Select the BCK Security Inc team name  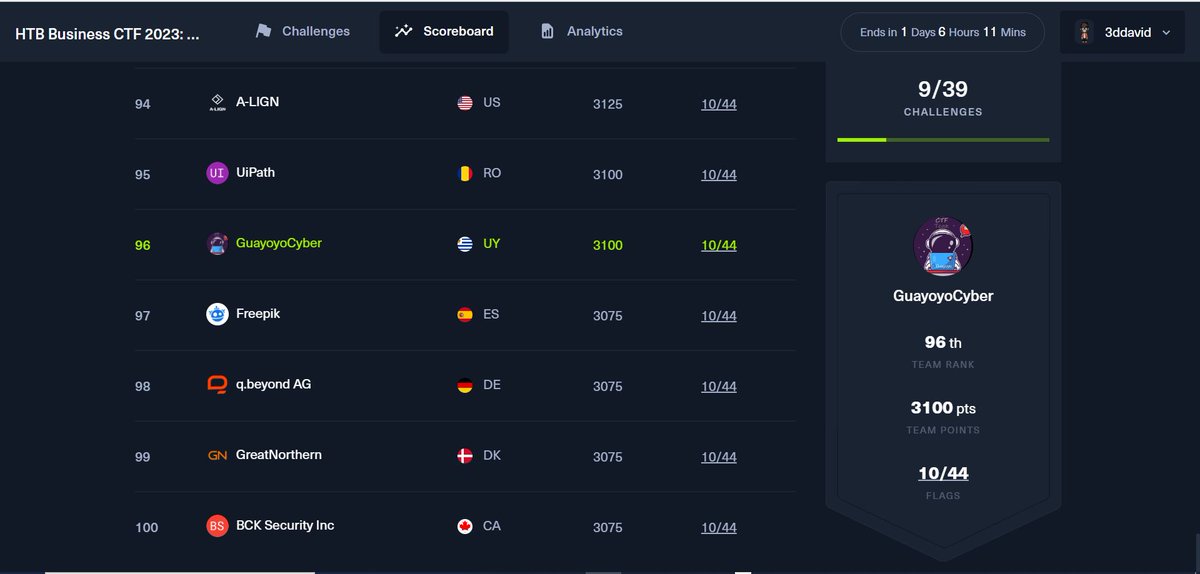click(285, 525)
